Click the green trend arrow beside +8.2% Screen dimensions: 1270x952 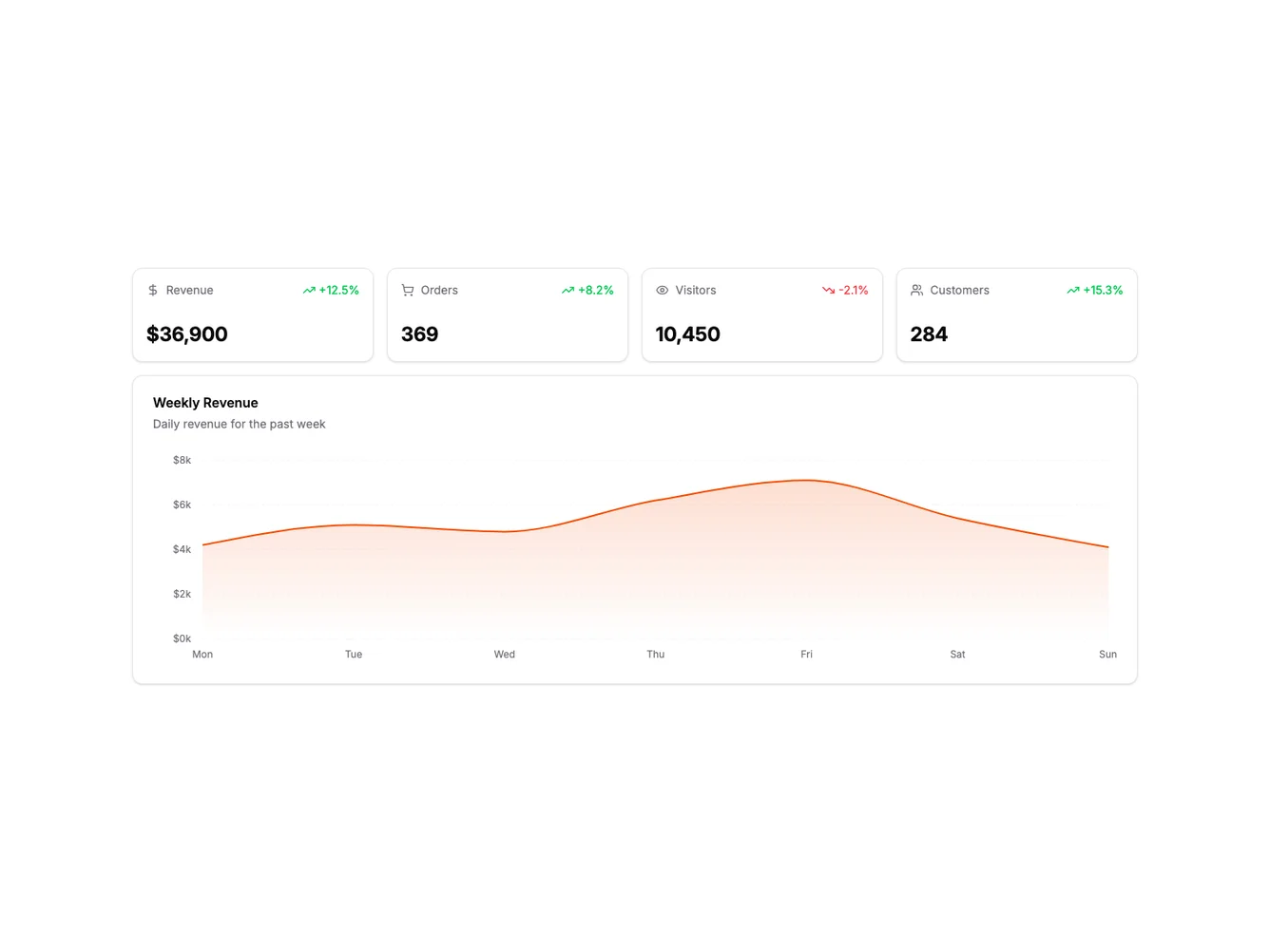coord(567,290)
